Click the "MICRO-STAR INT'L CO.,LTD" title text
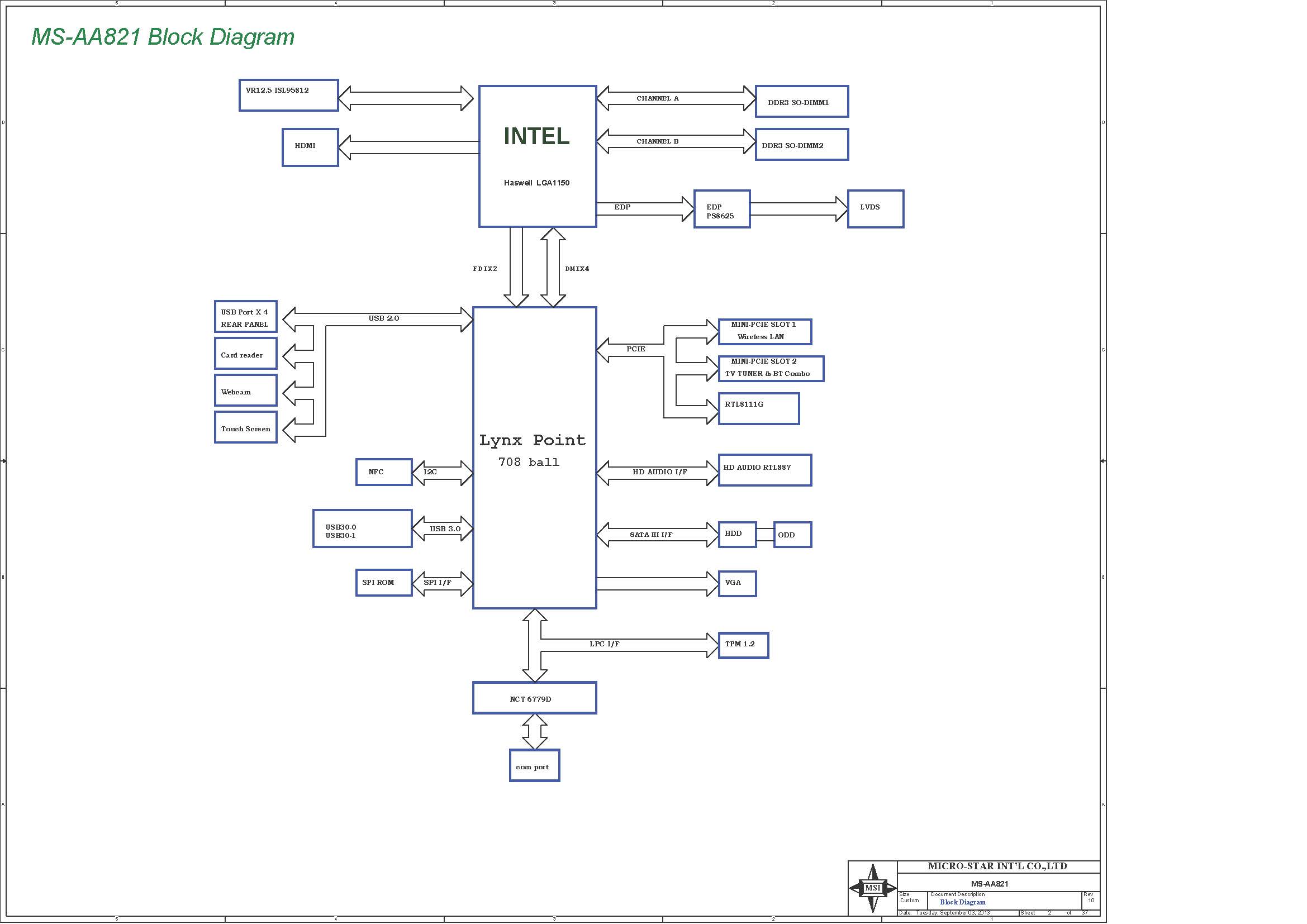This screenshot has width=1307, height=924. [x=997, y=866]
